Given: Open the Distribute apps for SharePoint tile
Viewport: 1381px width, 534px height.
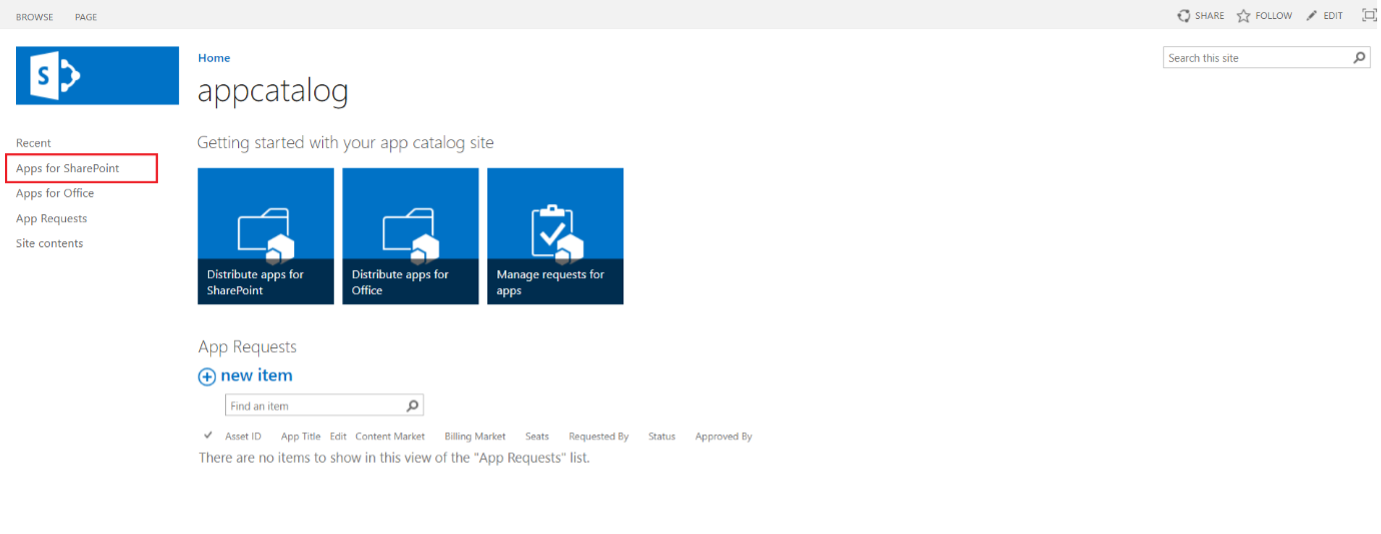Looking at the screenshot, I should (266, 236).
